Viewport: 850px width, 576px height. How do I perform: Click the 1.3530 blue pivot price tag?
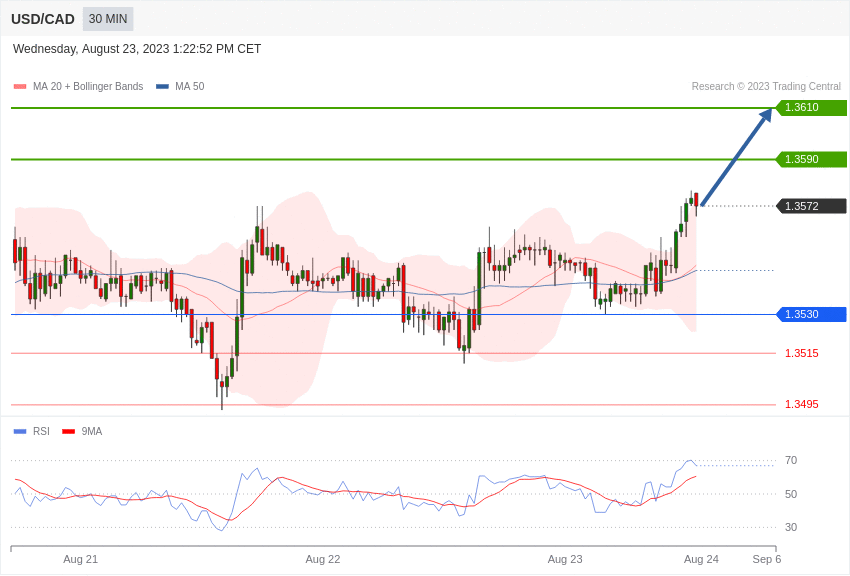click(x=811, y=314)
